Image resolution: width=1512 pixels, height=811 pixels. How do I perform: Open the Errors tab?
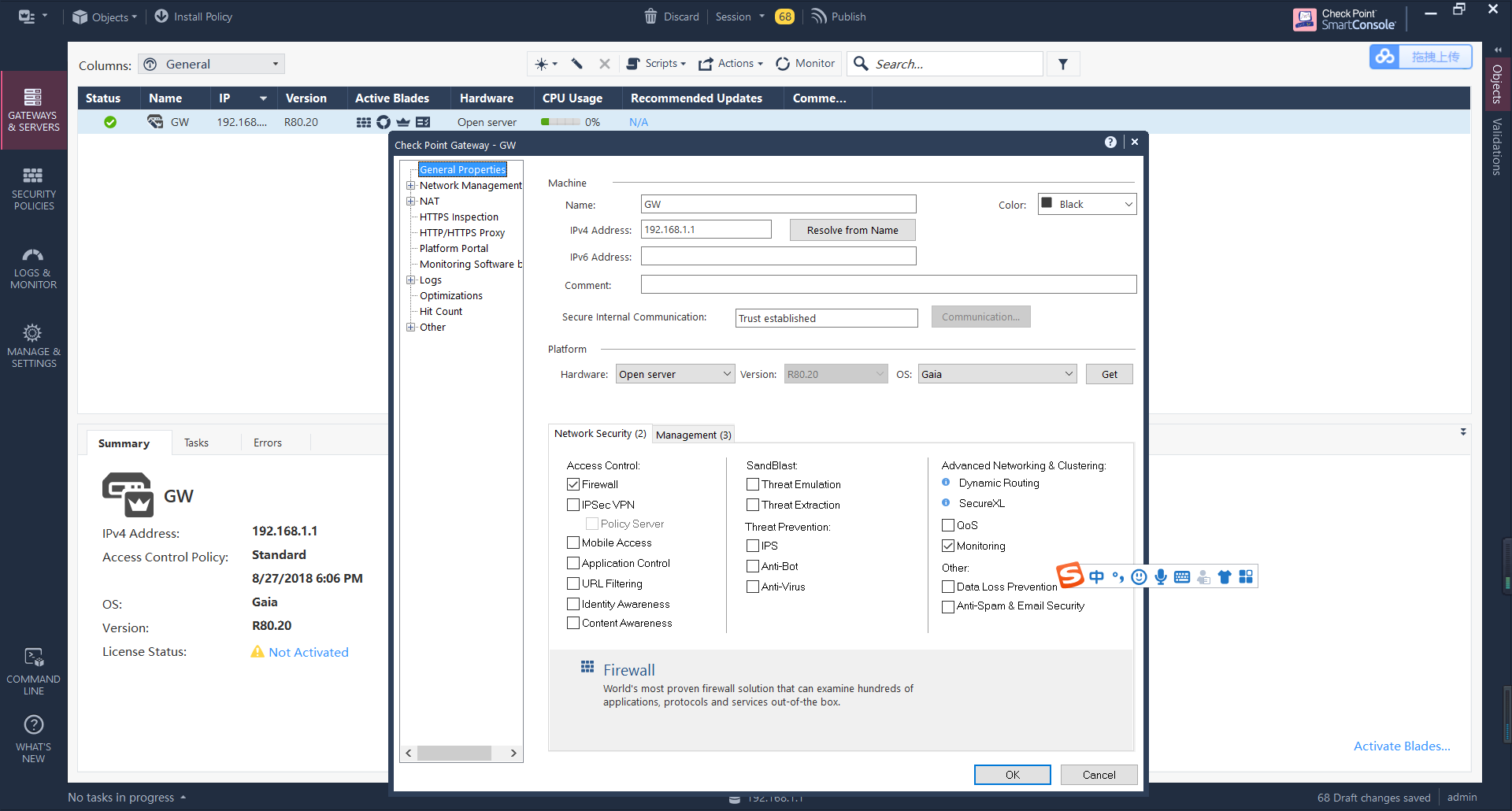[x=268, y=443]
